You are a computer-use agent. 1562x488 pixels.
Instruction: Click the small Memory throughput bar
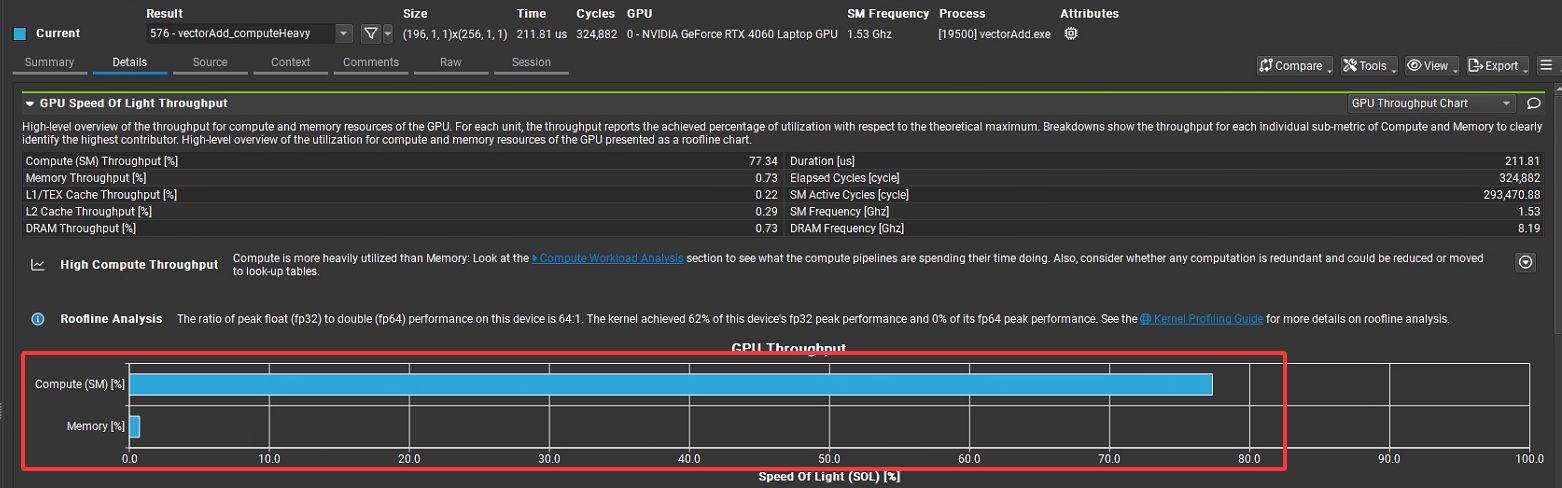pos(135,426)
